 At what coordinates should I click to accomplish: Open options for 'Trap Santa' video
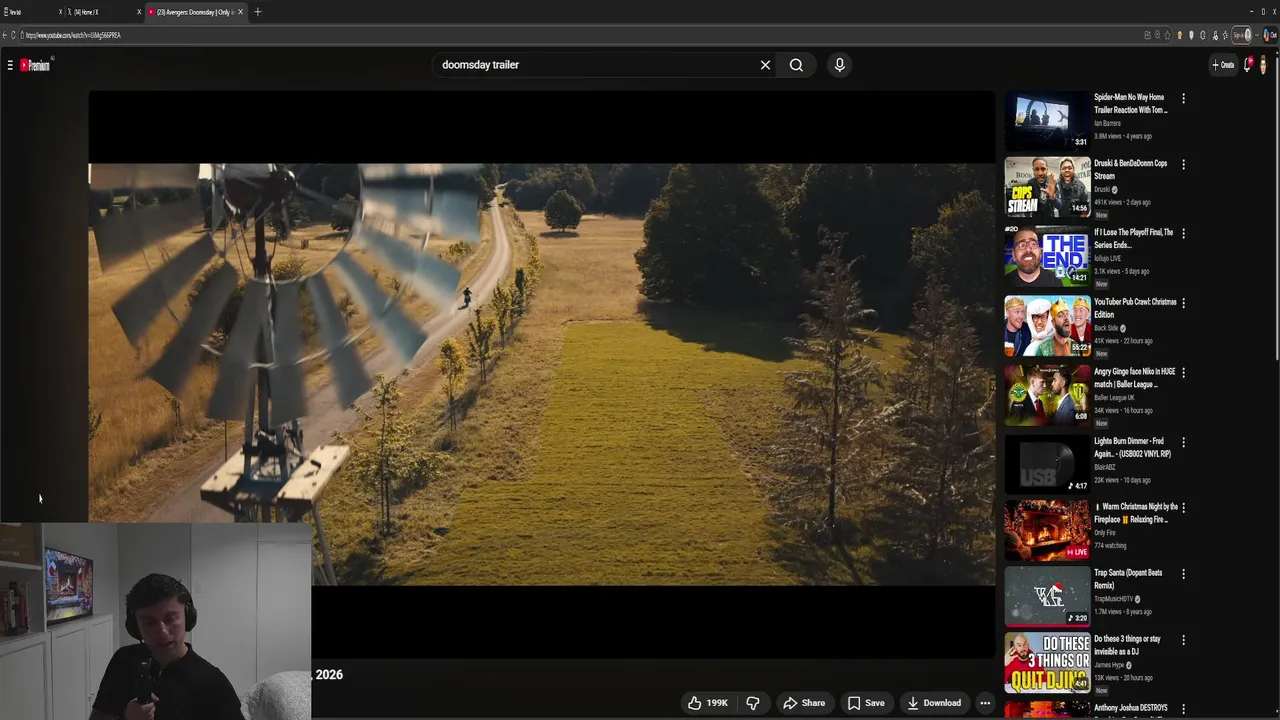click(x=1183, y=574)
